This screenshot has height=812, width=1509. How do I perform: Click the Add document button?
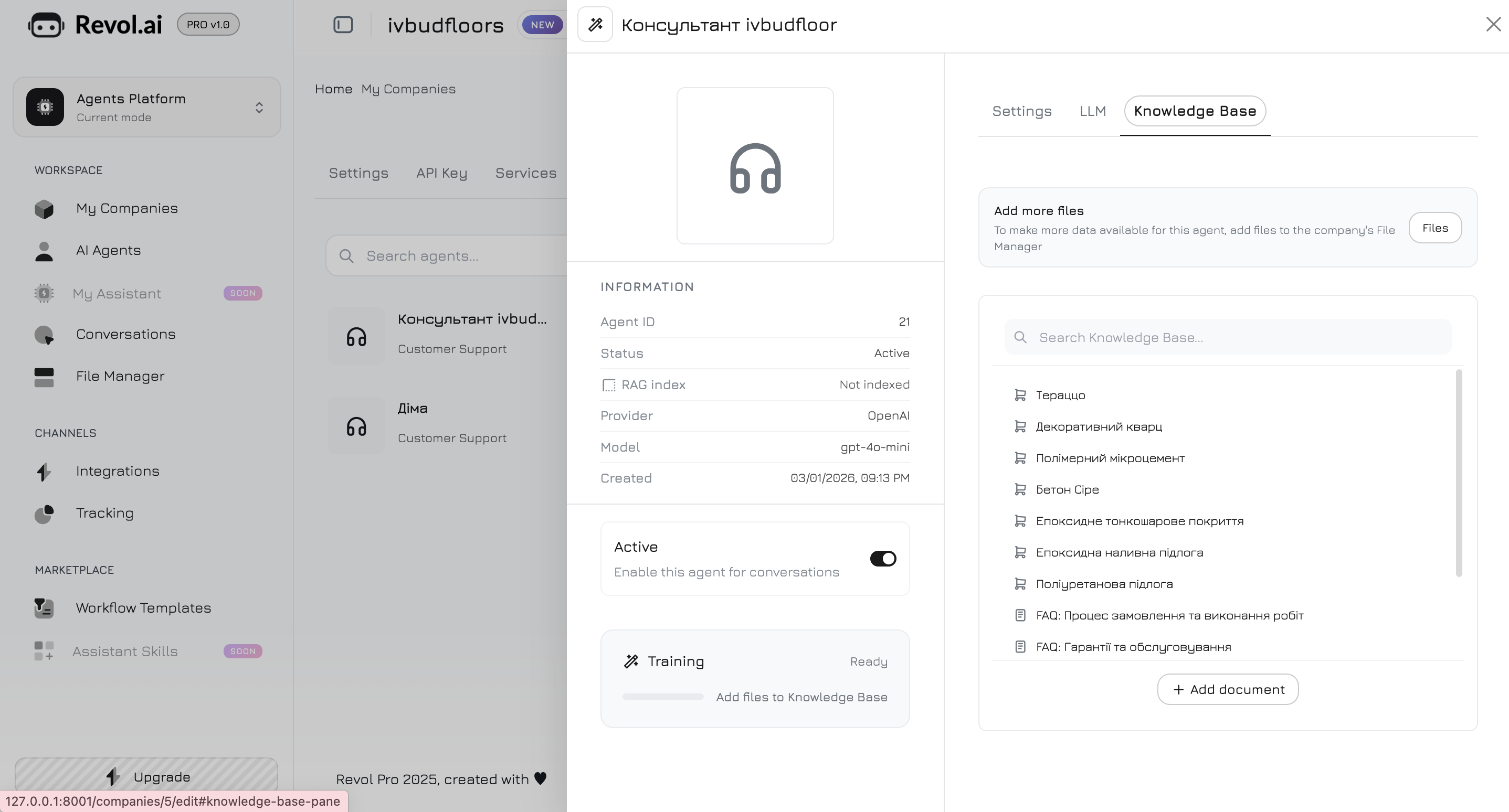(x=1227, y=689)
